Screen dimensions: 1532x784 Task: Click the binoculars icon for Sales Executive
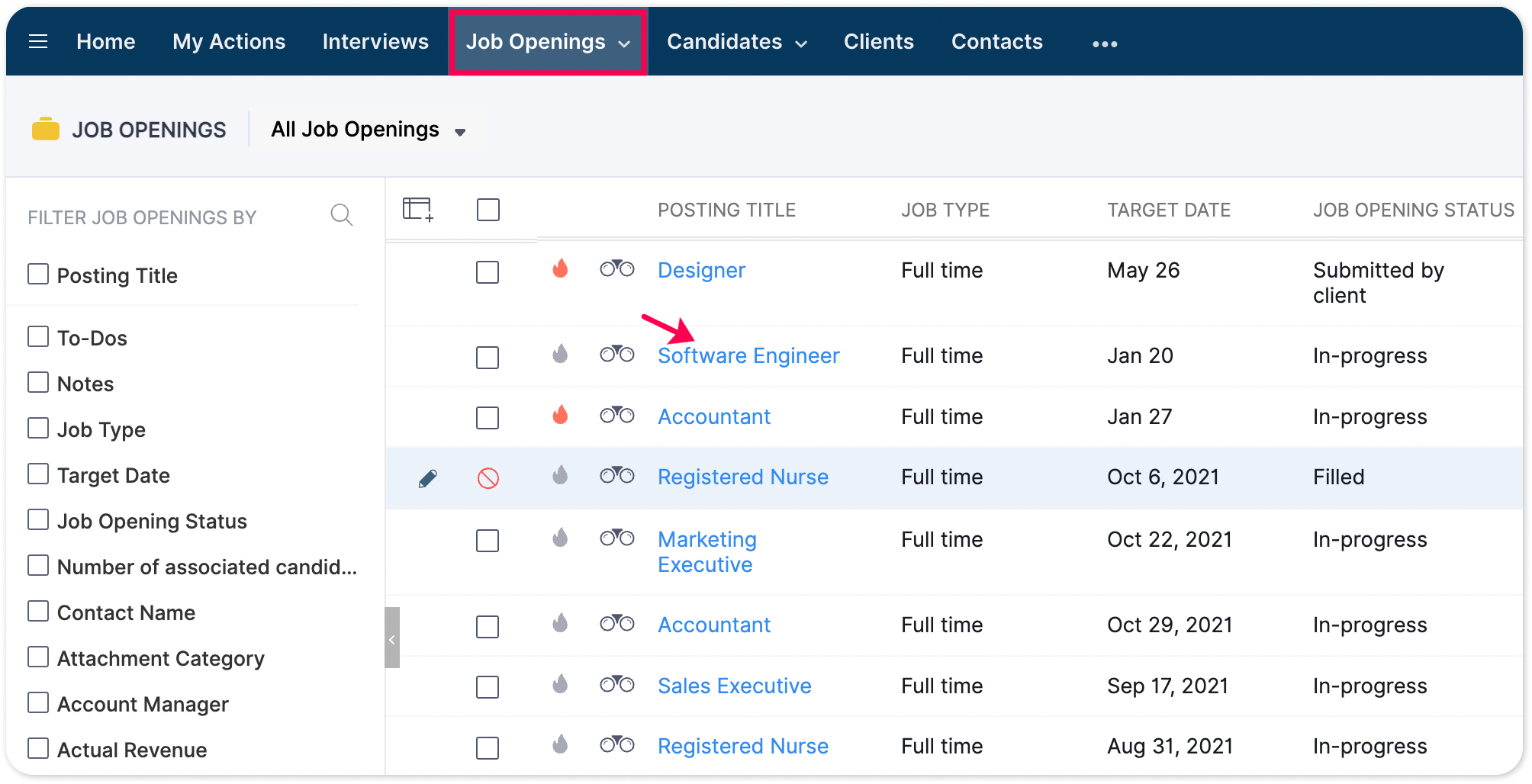(x=617, y=684)
